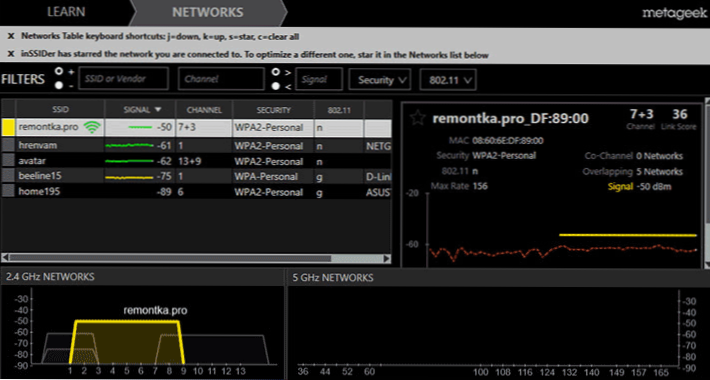
Task: Click the horizontal scrollbar thumb of table
Action: pyautogui.click(x=170, y=258)
